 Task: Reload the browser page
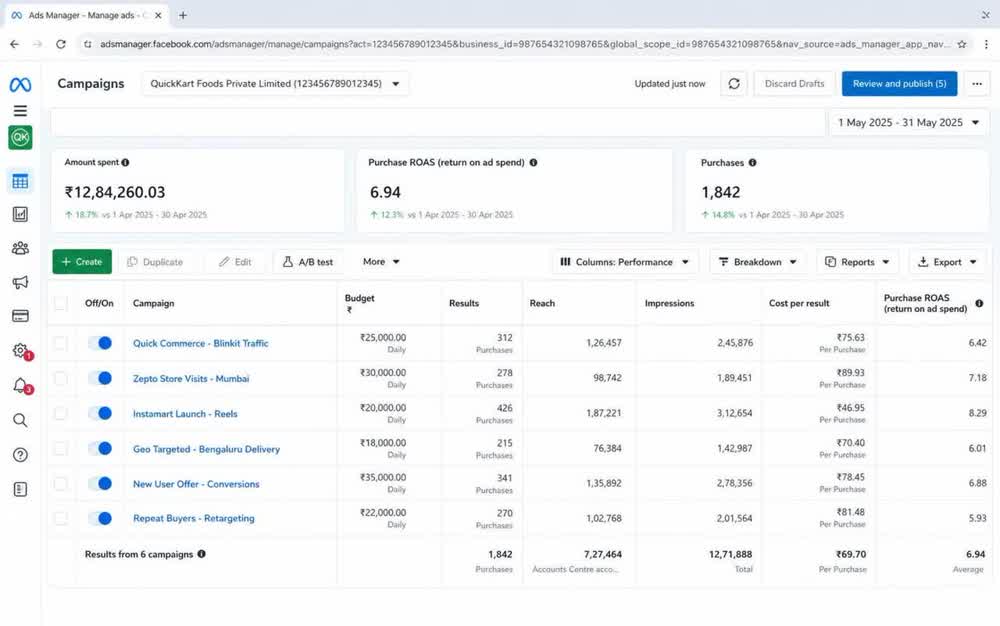[61, 44]
